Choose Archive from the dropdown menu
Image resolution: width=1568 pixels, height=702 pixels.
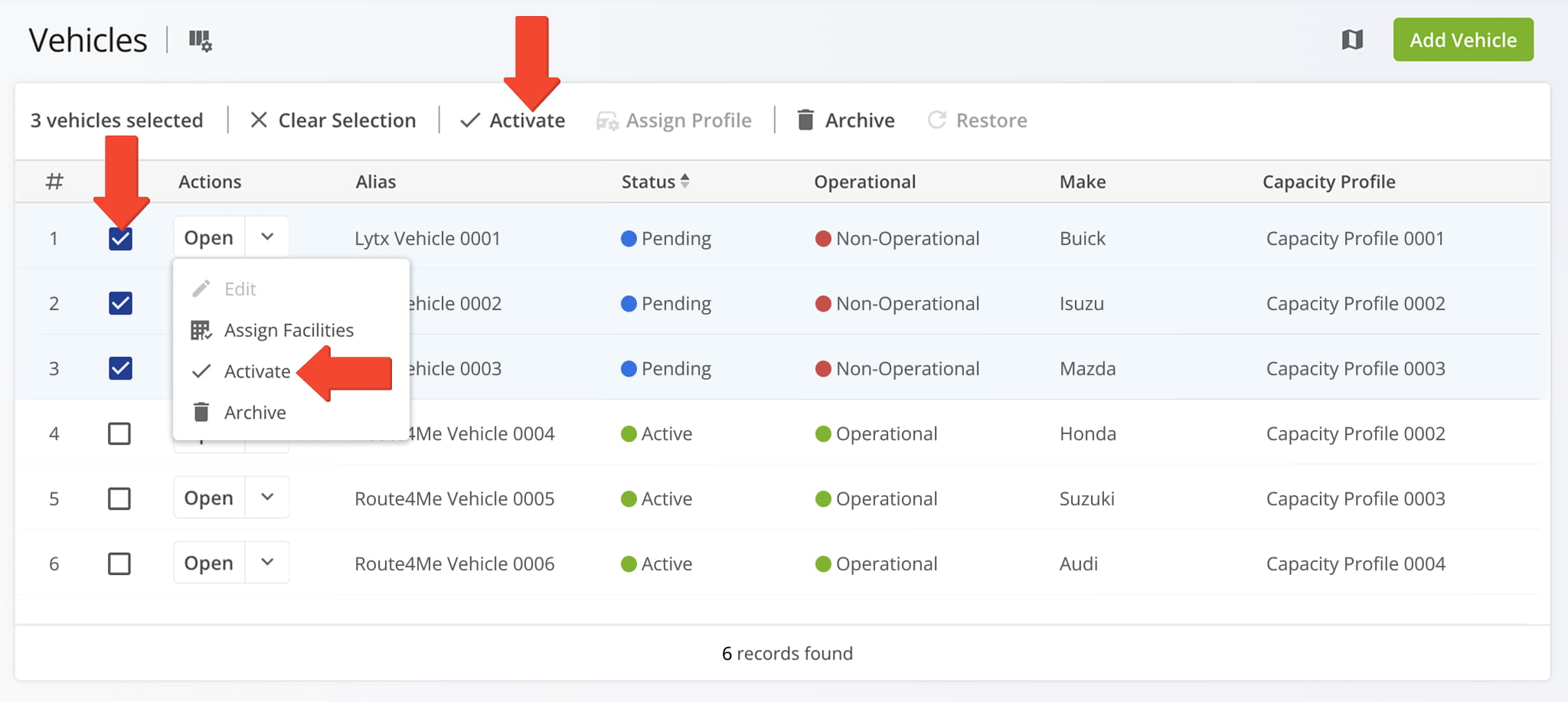pos(254,413)
